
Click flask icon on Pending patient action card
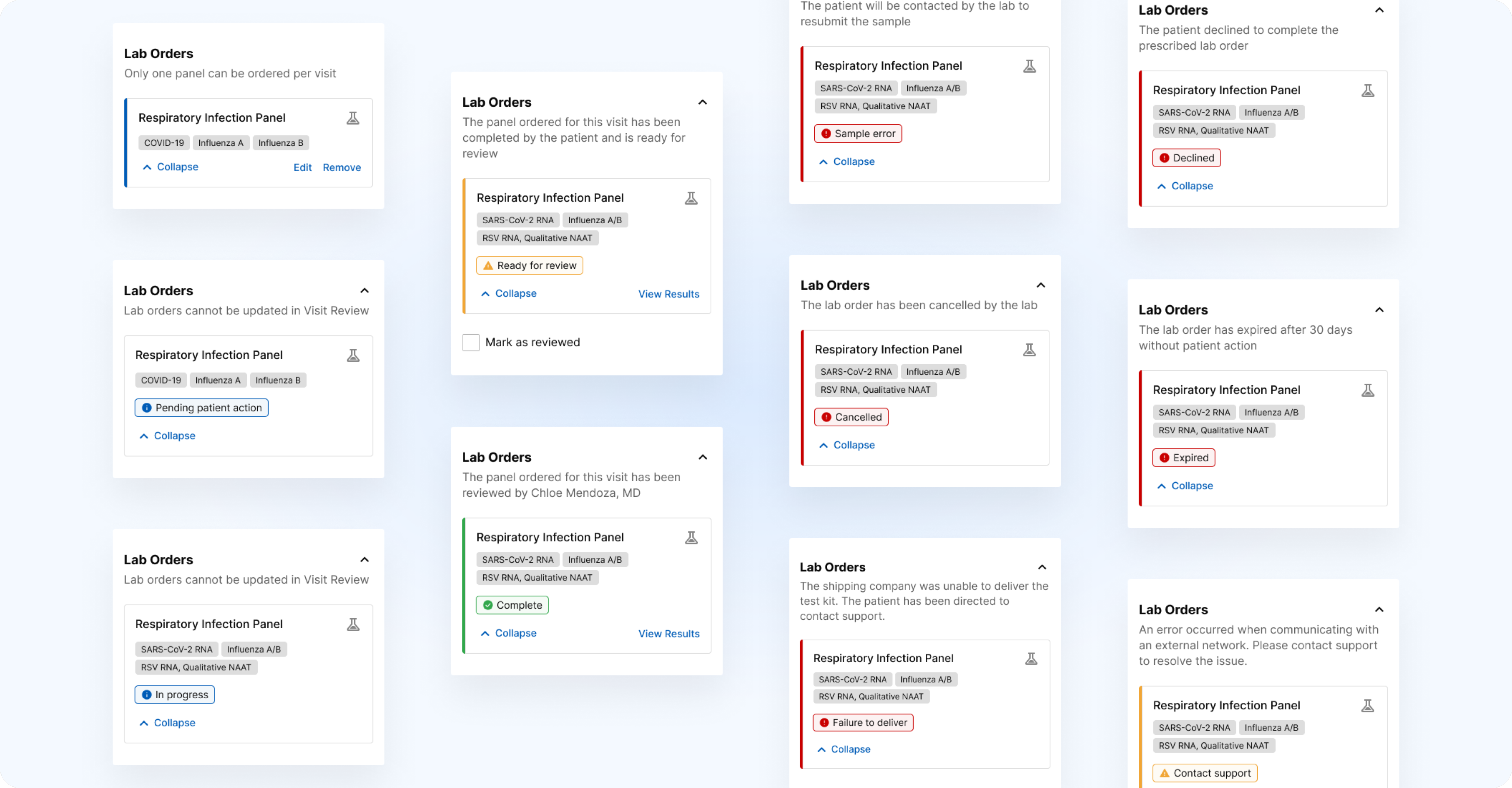(353, 355)
